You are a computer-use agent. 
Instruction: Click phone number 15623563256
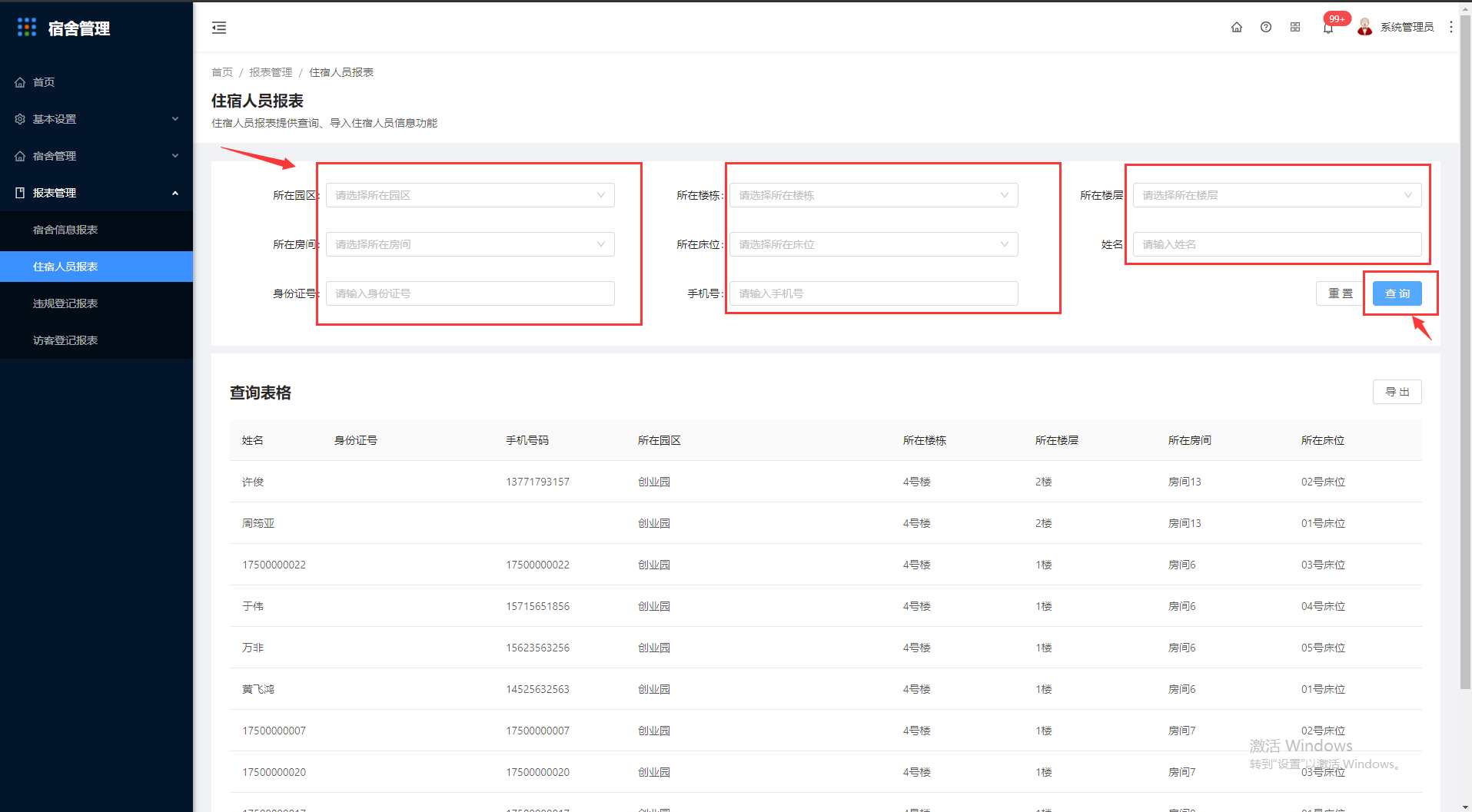538,648
